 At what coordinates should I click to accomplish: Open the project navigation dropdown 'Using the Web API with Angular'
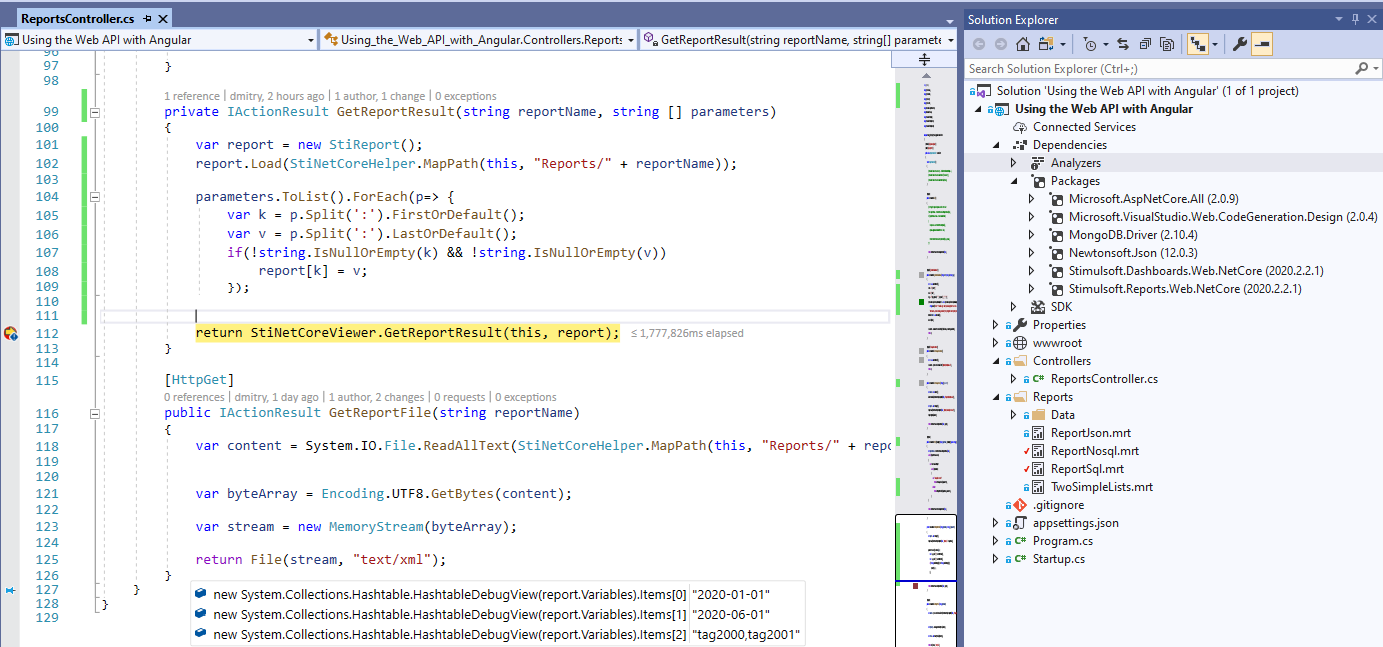[x=159, y=40]
